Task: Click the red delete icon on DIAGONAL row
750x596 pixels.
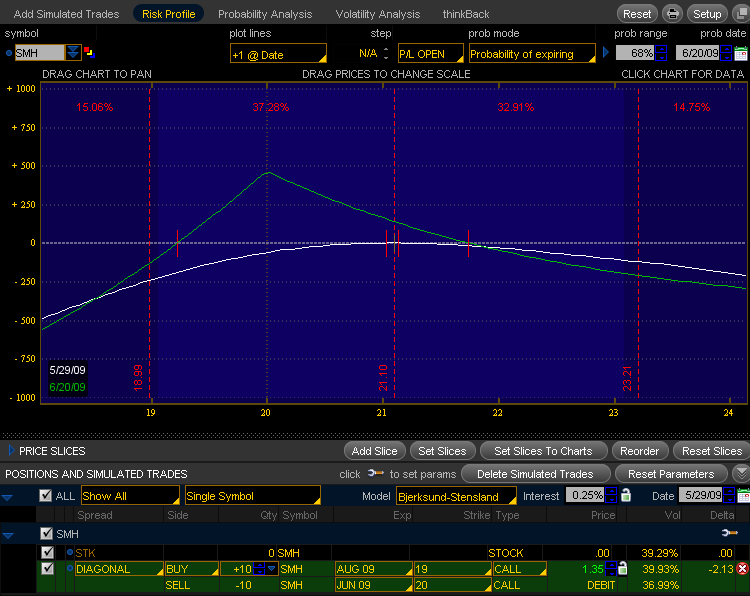Action: coord(742,569)
